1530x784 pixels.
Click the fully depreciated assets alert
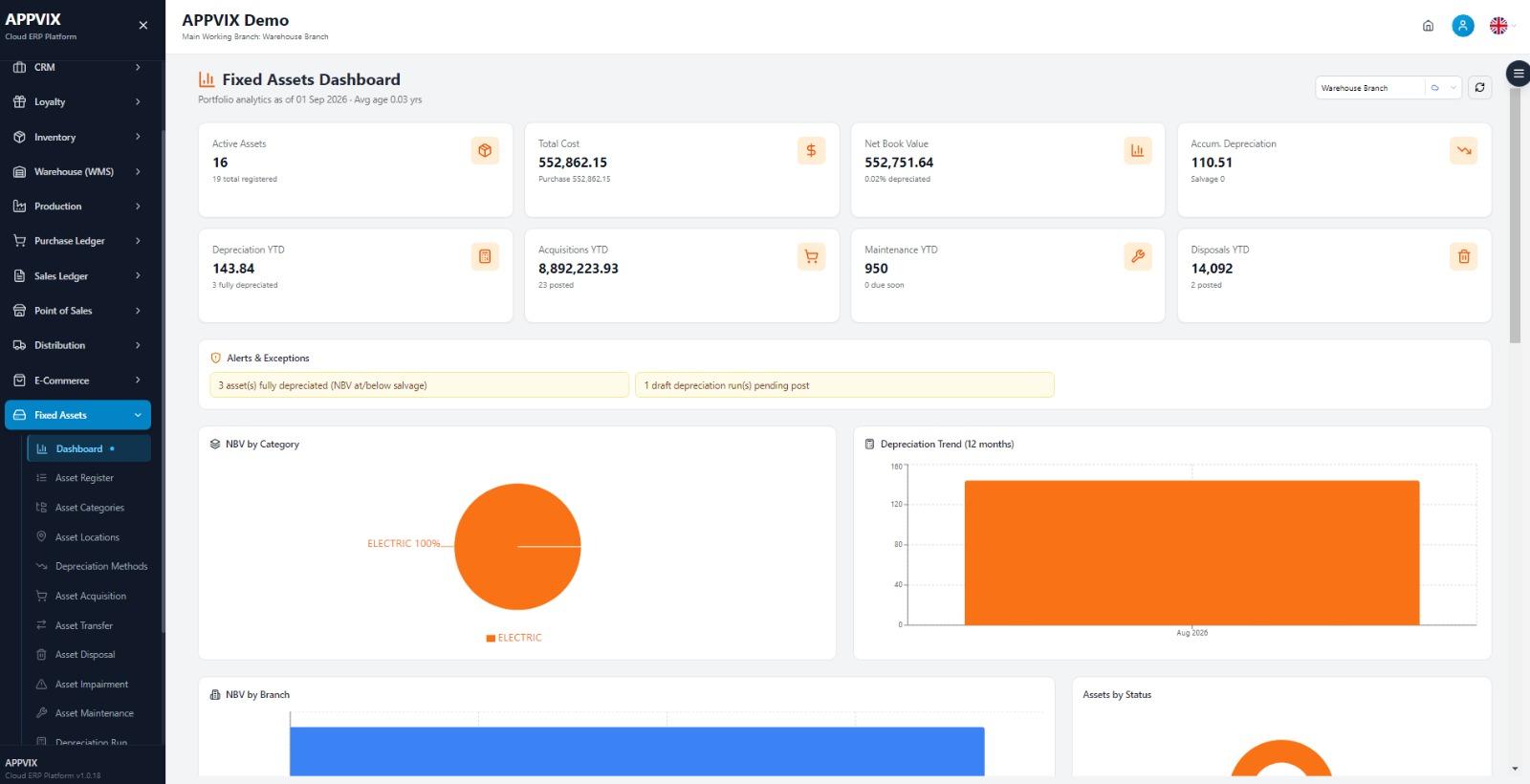419,385
